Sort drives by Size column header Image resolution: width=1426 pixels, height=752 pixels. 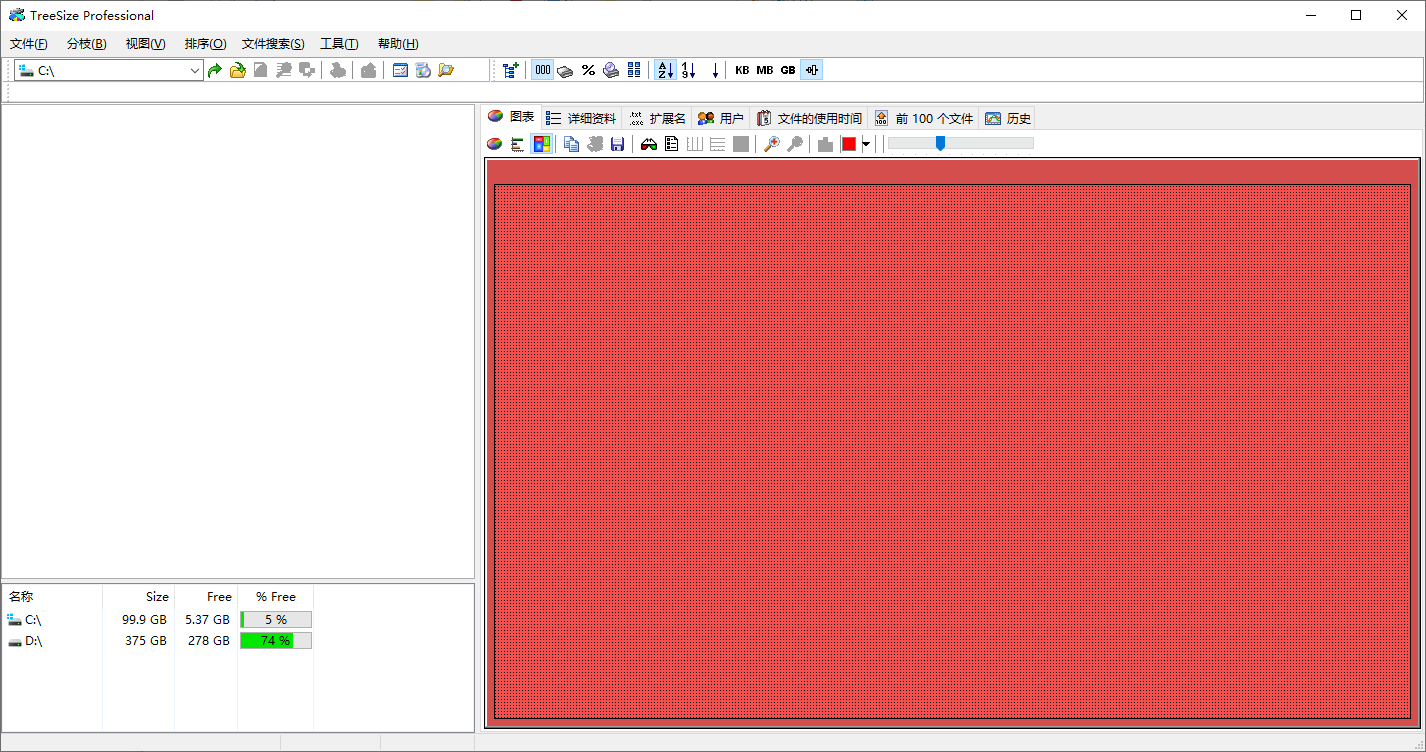point(139,596)
